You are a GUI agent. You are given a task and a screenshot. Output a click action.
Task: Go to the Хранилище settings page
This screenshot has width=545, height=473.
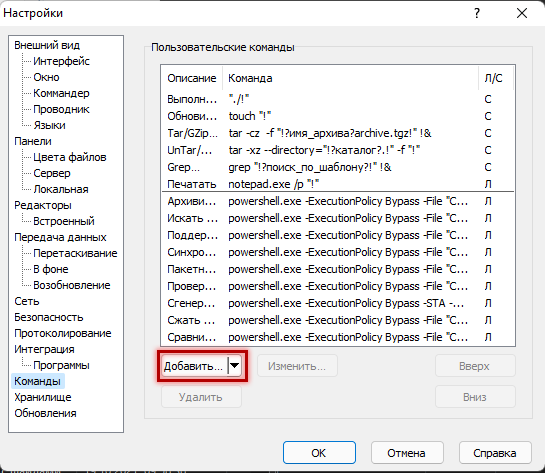point(43,397)
